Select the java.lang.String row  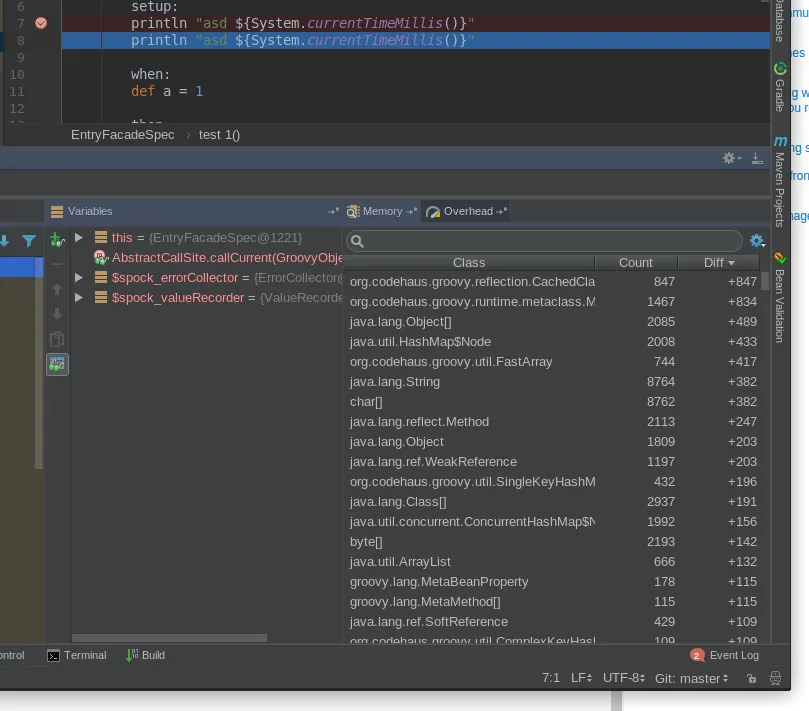tap(553, 382)
